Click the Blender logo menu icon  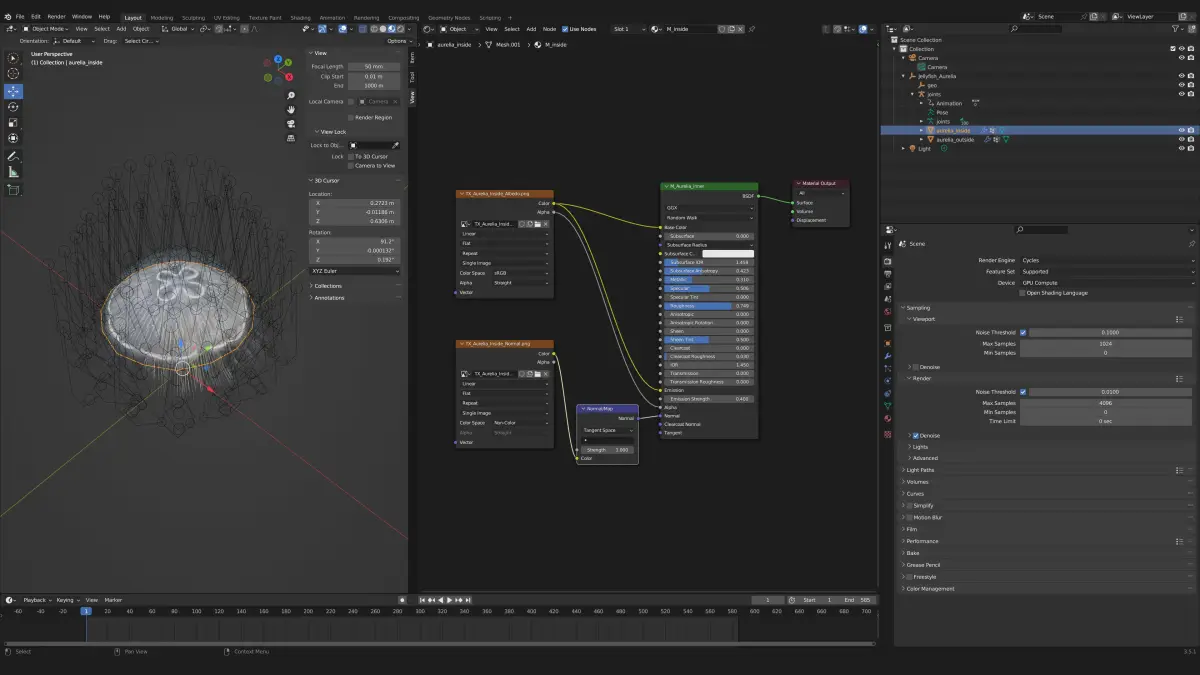(x=7, y=17)
